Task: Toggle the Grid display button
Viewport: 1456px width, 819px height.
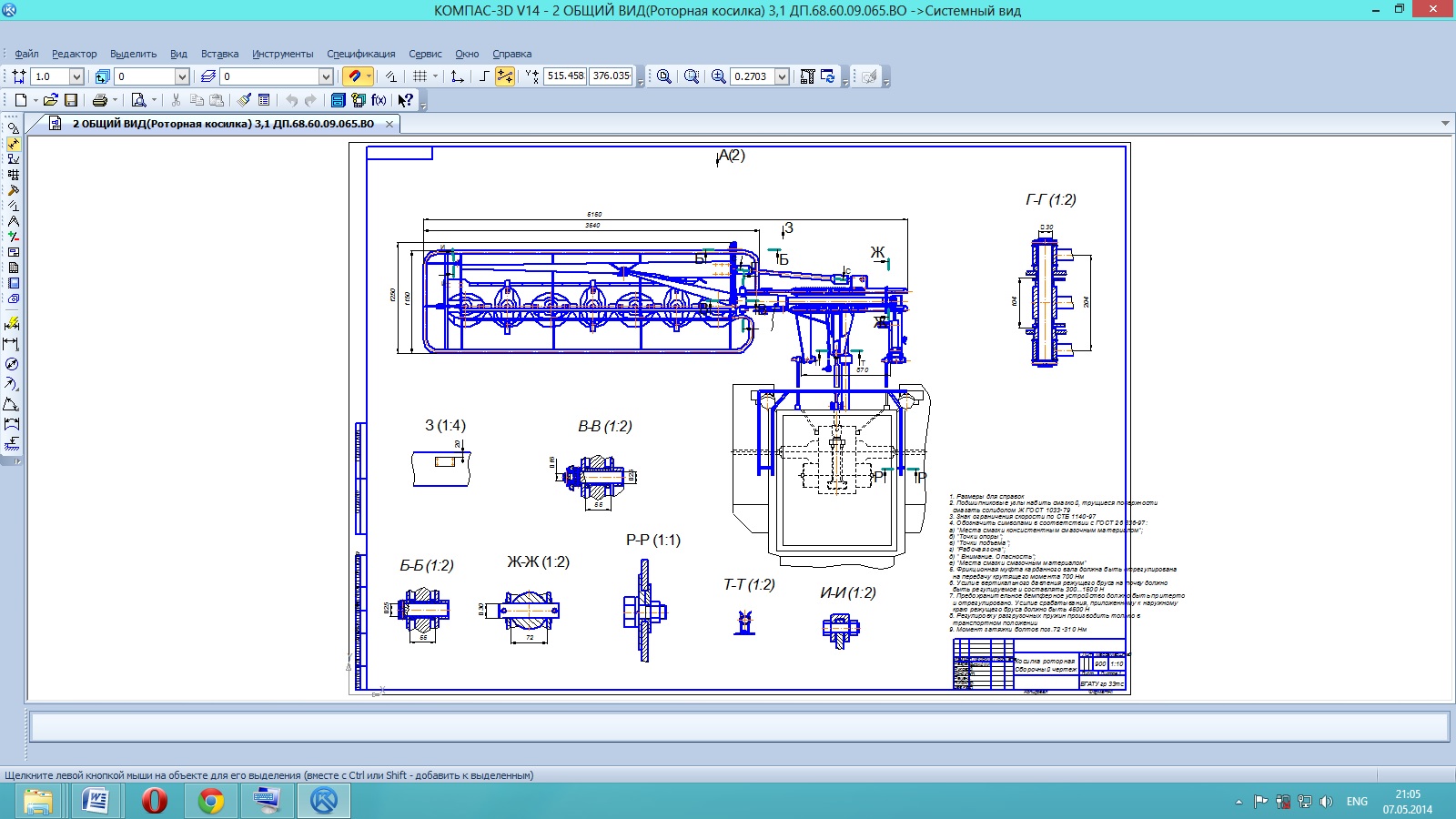Action: point(420,76)
